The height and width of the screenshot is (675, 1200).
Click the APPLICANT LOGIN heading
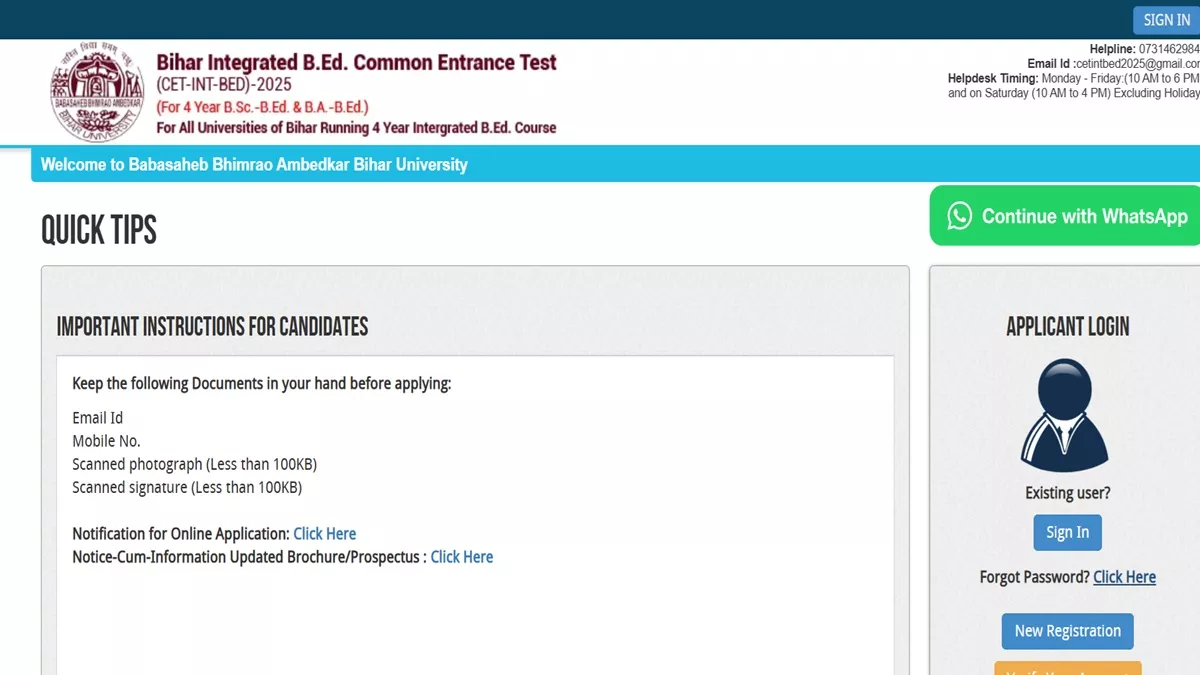coord(1067,326)
